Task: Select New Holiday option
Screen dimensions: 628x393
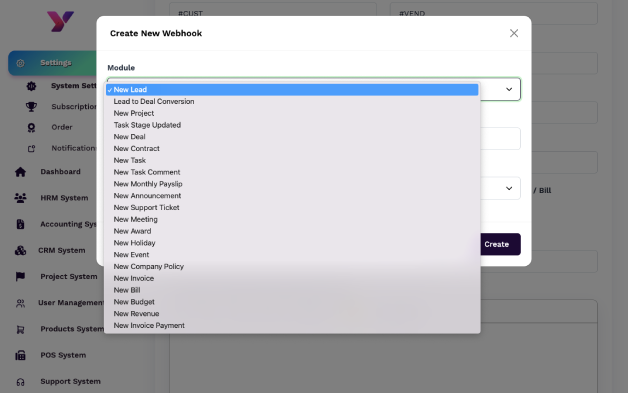Action: (x=292, y=243)
